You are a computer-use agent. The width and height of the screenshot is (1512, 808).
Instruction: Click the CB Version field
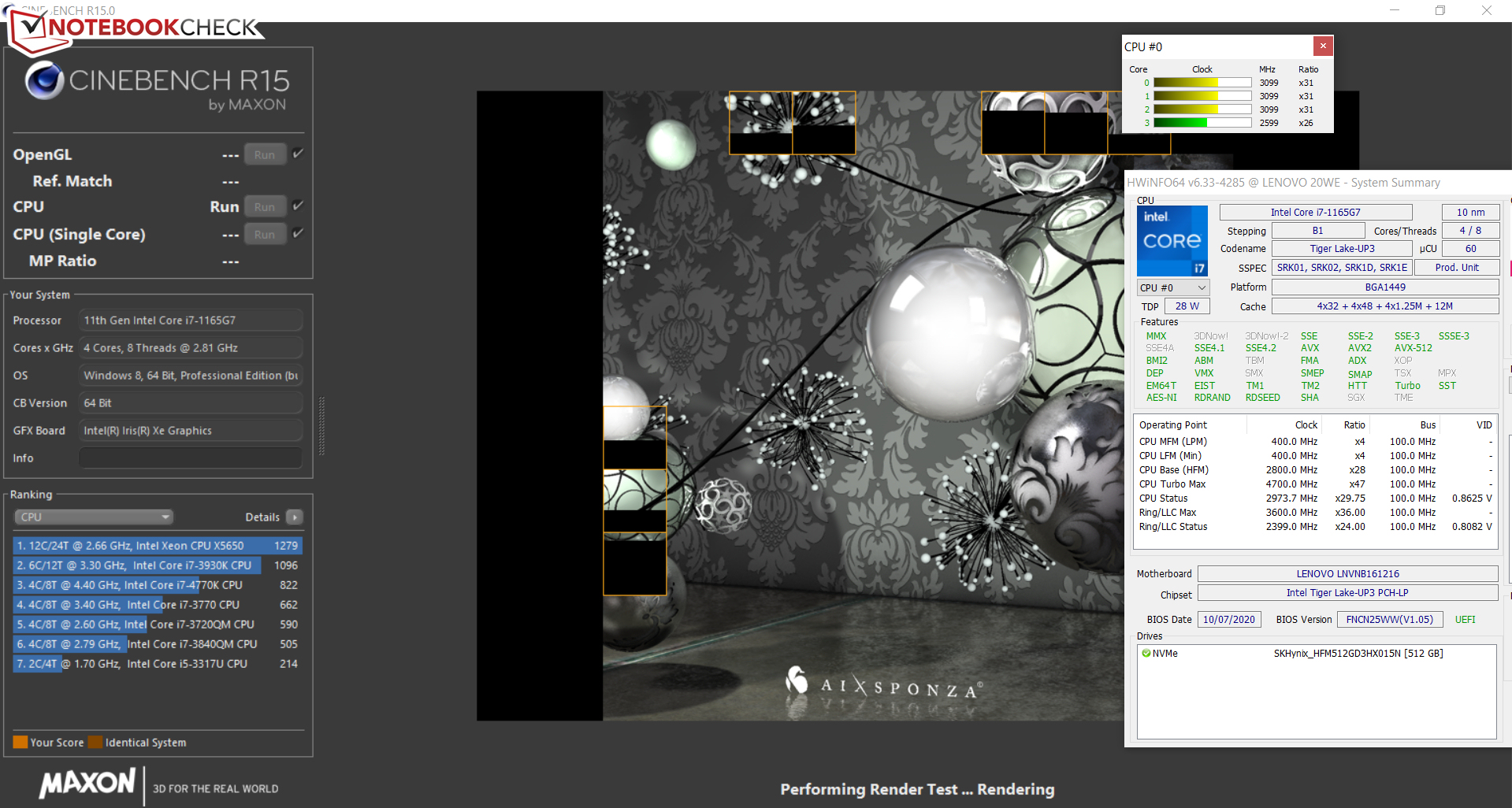(x=191, y=403)
